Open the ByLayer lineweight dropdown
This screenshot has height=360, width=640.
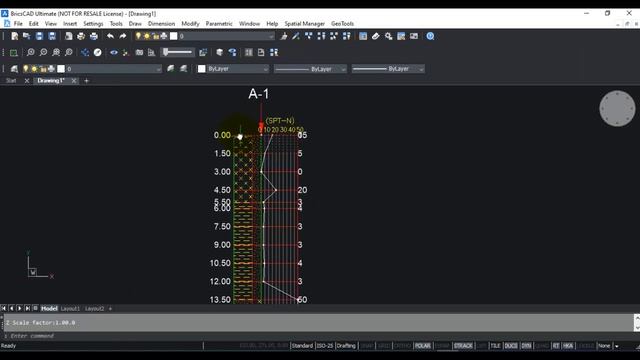(421, 69)
